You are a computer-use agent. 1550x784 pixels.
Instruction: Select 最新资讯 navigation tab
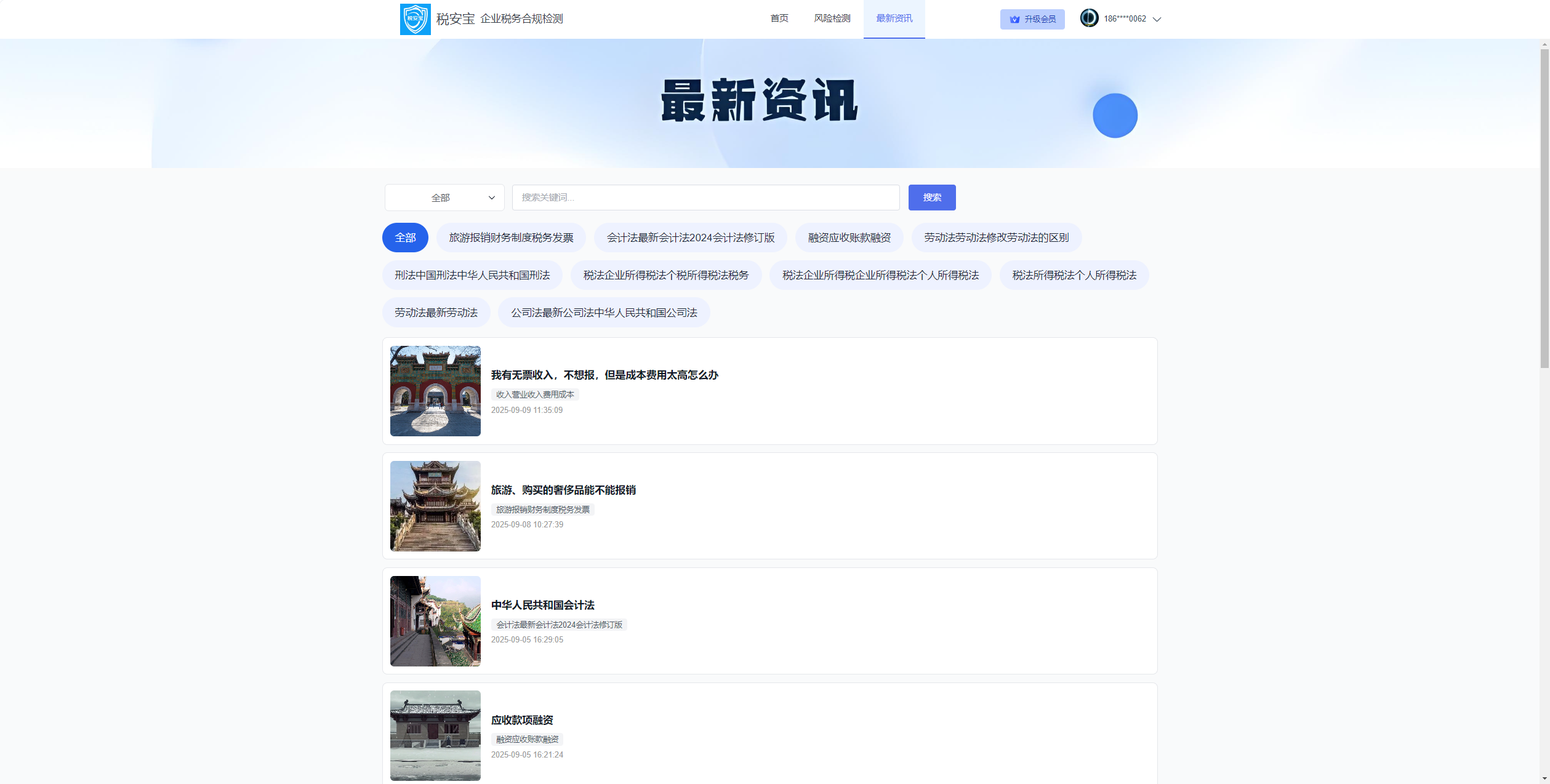[894, 18]
